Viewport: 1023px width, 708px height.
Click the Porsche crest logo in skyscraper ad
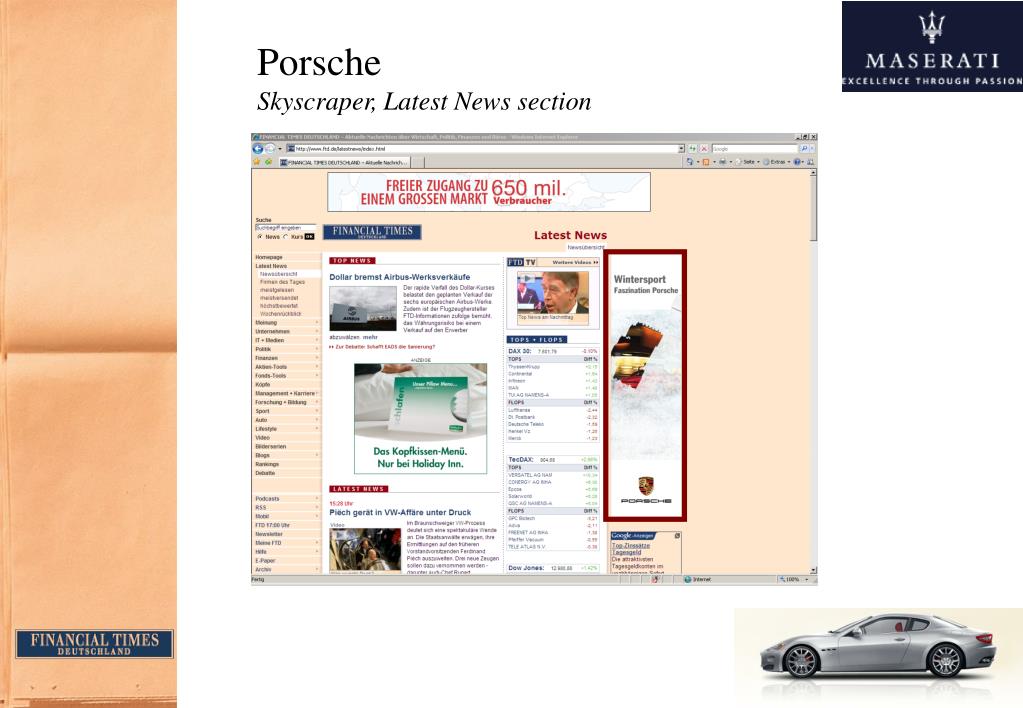coord(646,486)
